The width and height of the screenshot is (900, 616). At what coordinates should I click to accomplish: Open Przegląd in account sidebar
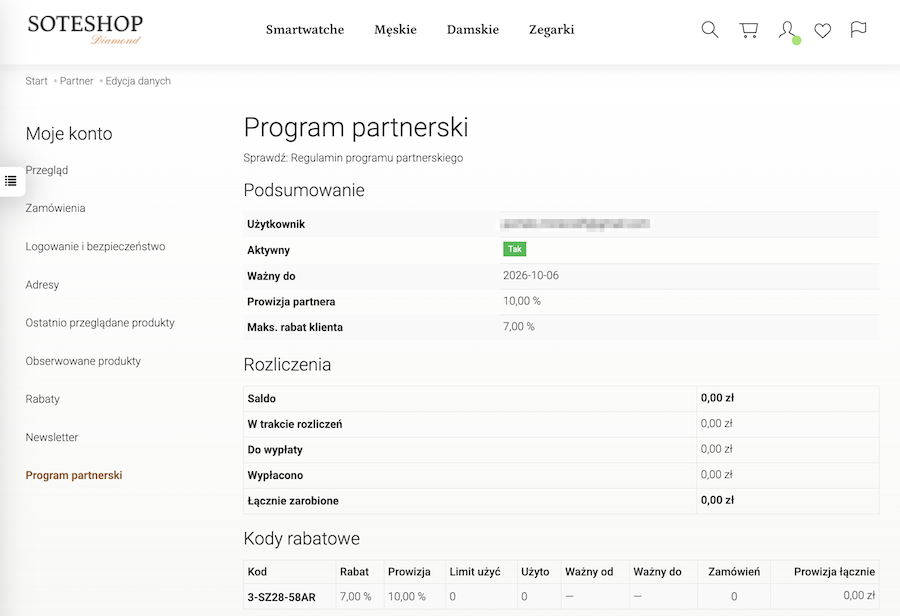[x=46, y=170]
